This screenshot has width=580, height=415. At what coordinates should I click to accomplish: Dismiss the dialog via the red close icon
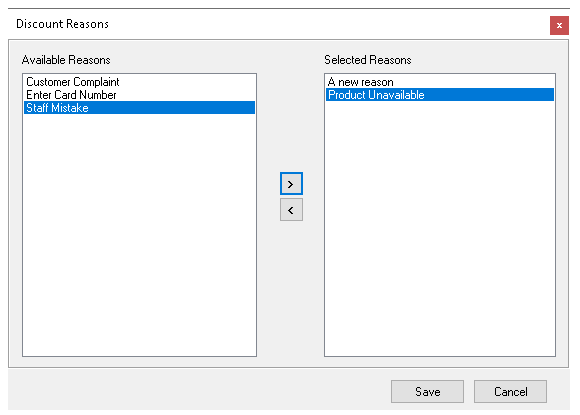click(x=559, y=25)
